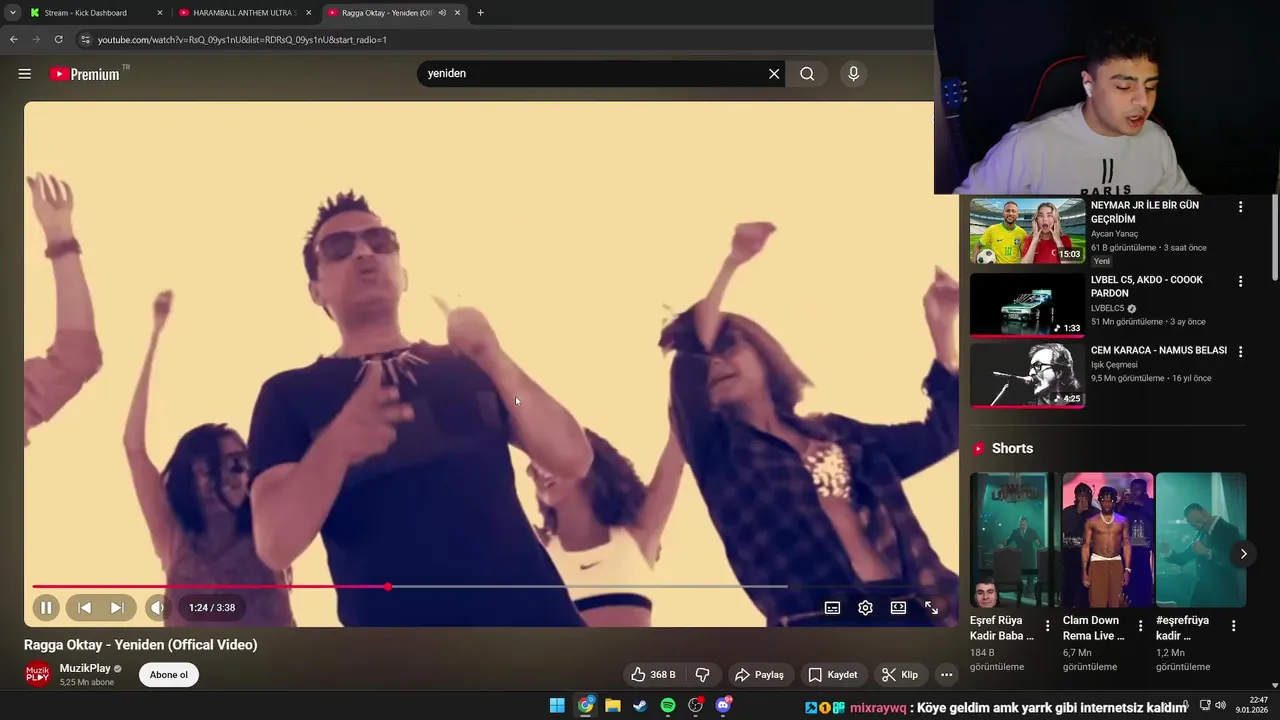Screen dimensions: 1280x720
Task: Click the video progress bar scrubber
Action: 388,587
